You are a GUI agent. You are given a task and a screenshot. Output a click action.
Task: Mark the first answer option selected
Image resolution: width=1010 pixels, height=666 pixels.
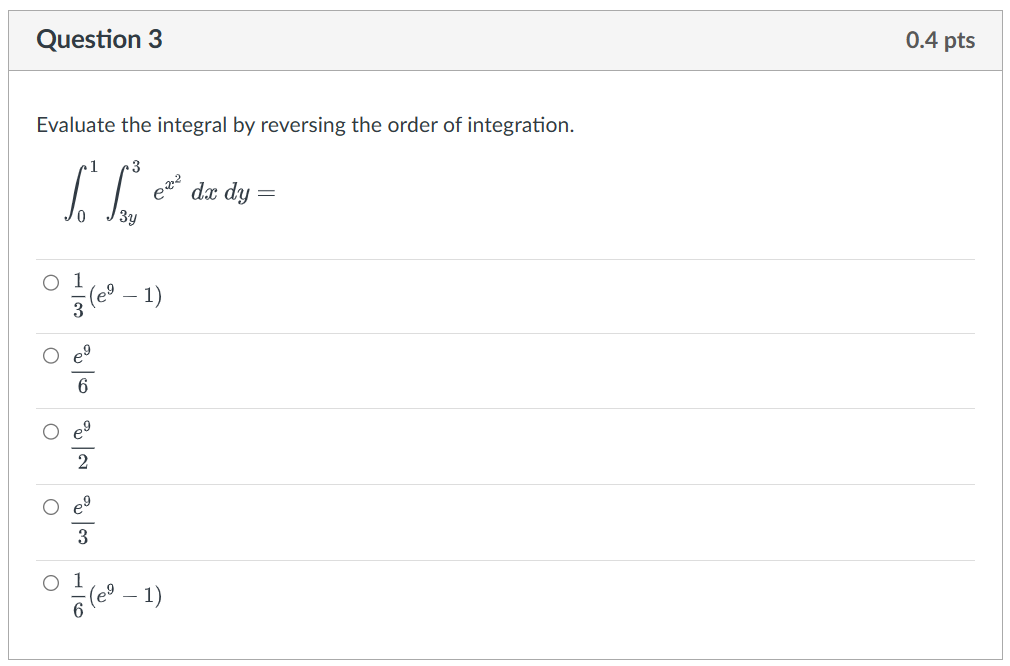pos(49,282)
